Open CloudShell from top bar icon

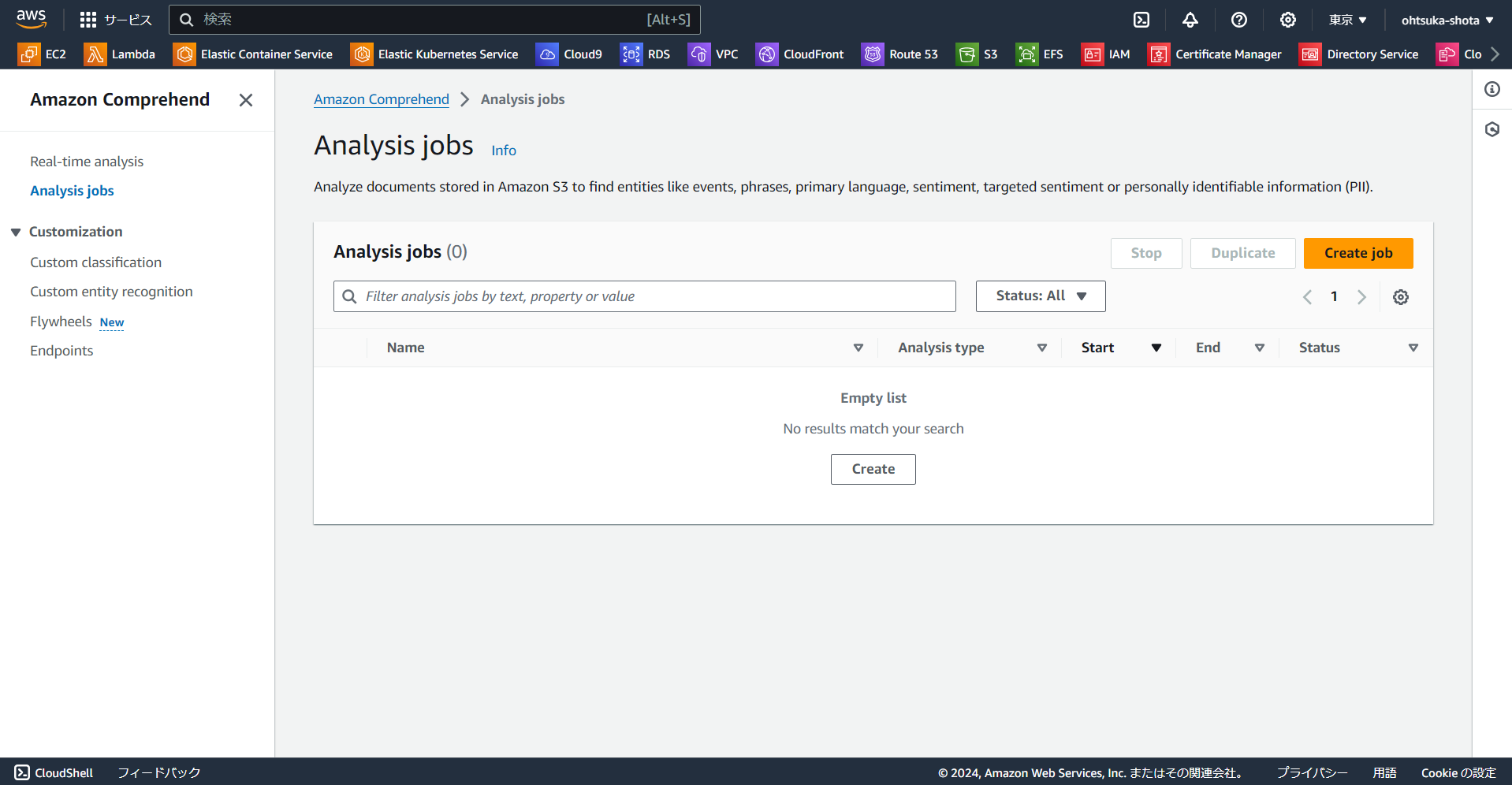pyautogui.click(x=1141, y=20)
